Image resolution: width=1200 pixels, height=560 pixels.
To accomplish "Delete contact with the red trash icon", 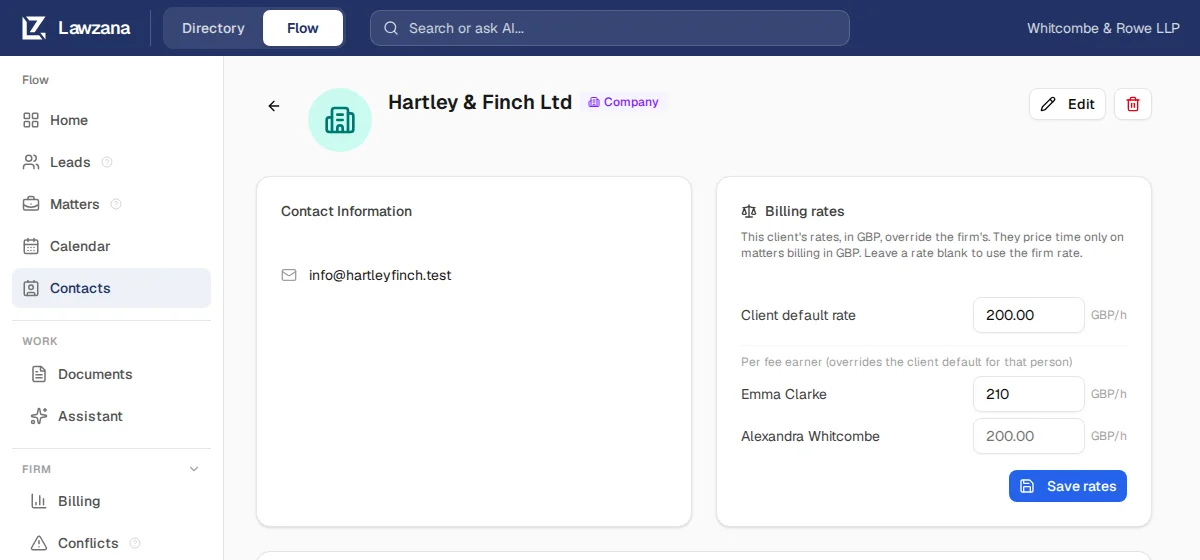I will (1133, 104).
